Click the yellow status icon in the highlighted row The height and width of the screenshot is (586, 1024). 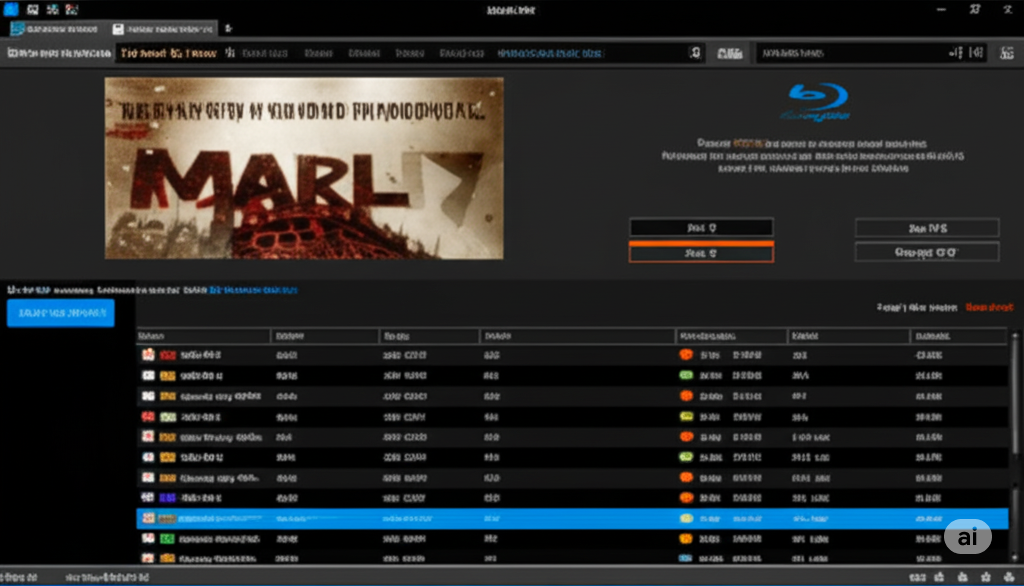686,518
